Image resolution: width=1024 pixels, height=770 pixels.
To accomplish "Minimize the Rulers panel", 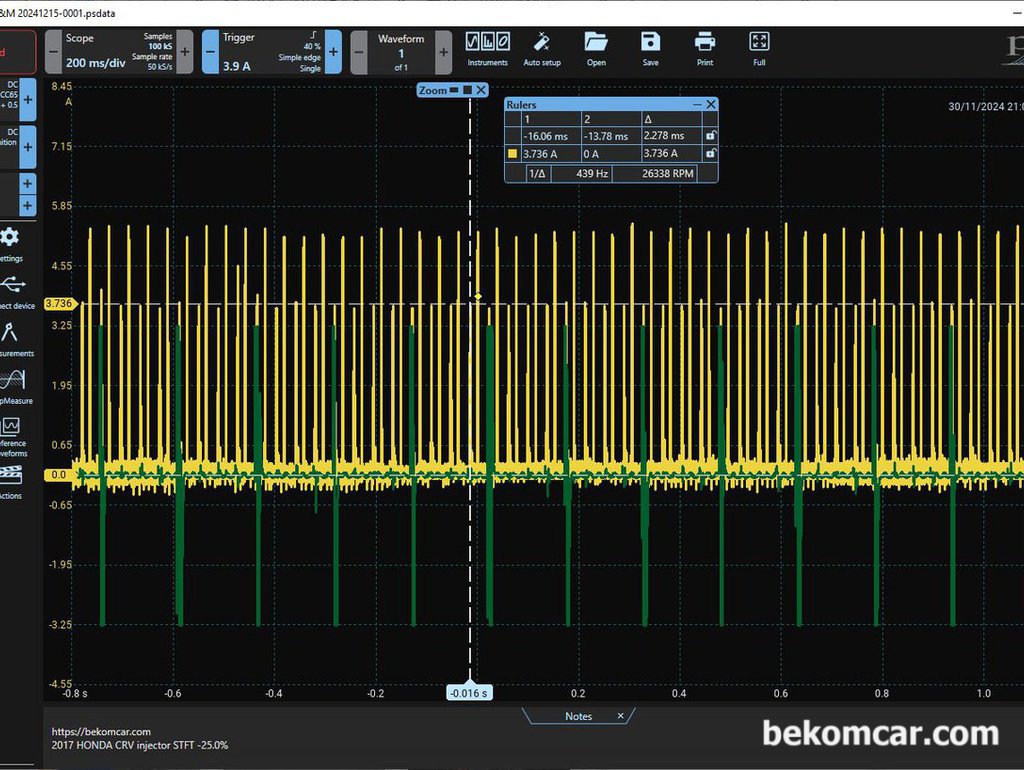I will pyautogui.click(x=697, y=104).
